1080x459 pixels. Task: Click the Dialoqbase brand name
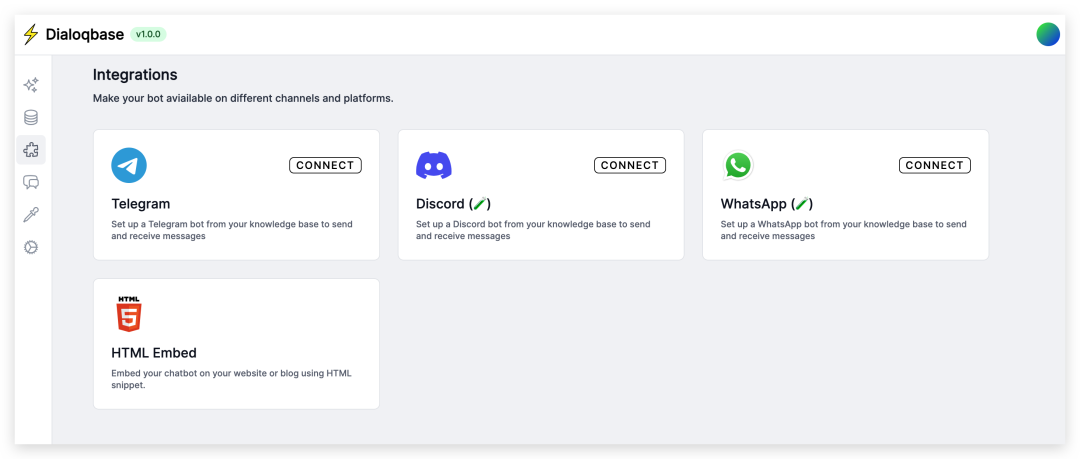tap(85, 35)
